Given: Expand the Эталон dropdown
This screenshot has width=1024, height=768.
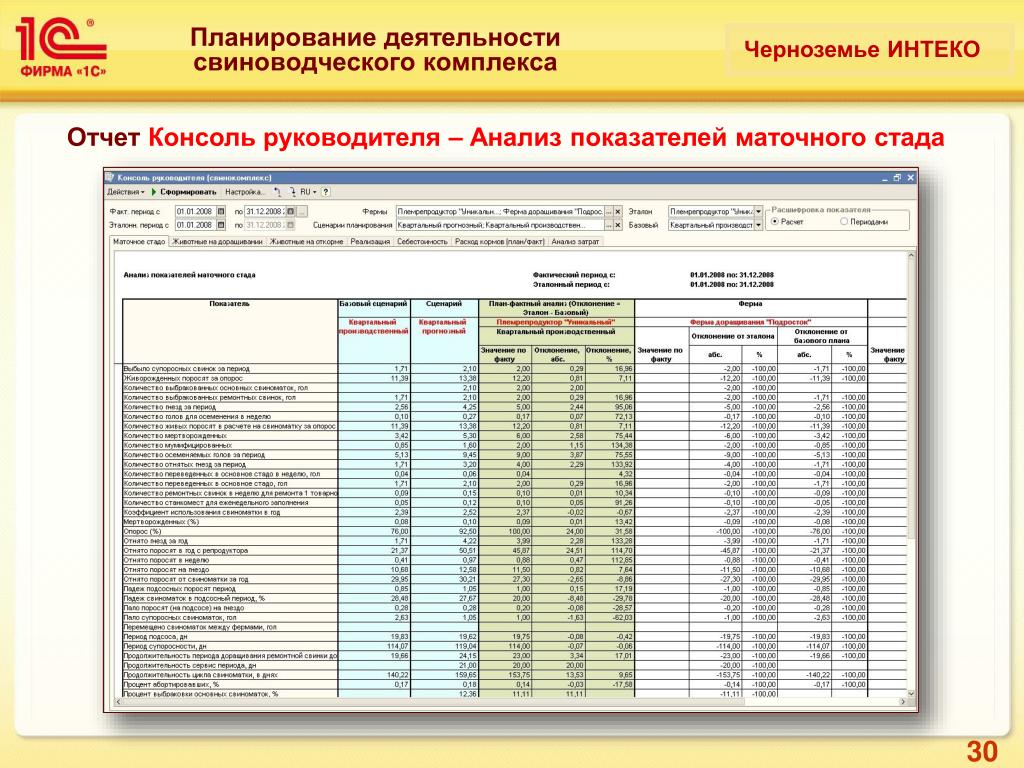Looking at the screenshot, I should click(x=758, y=212).
